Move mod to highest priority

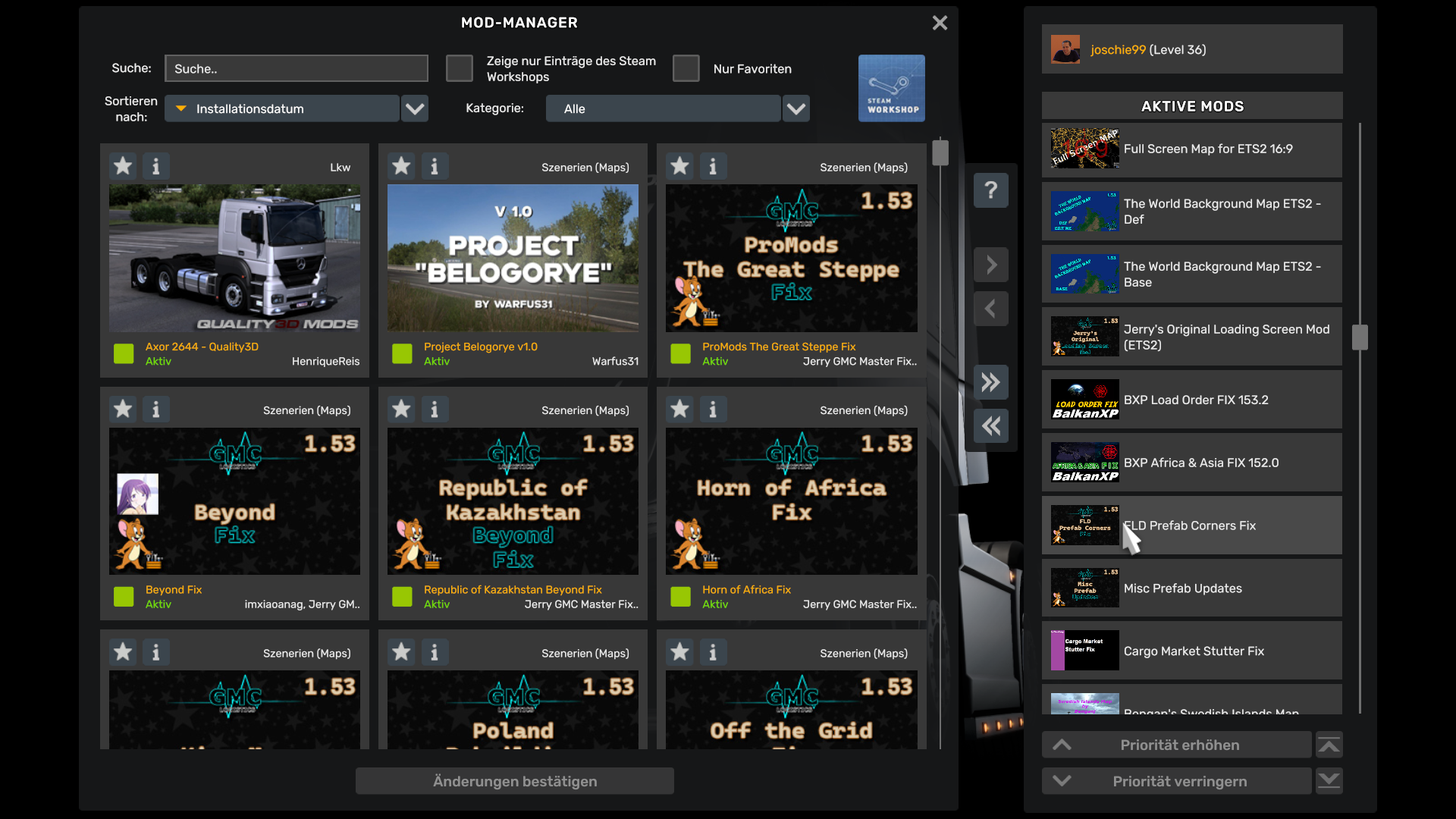(x=1329, y=745)
